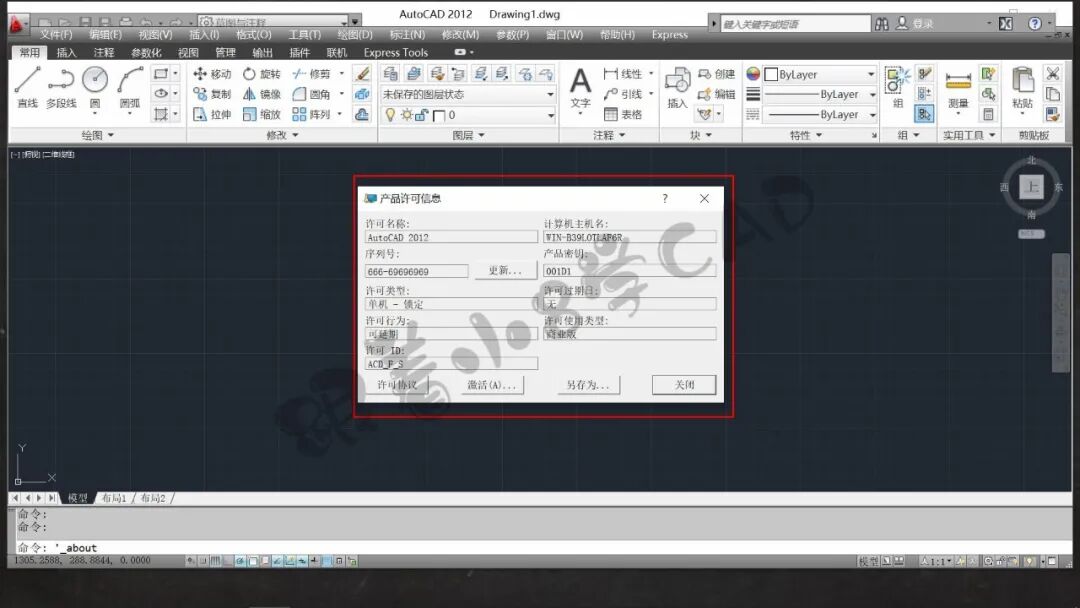Expand the 特性 Properties panel
The image size is (1080, 608).
806,136
